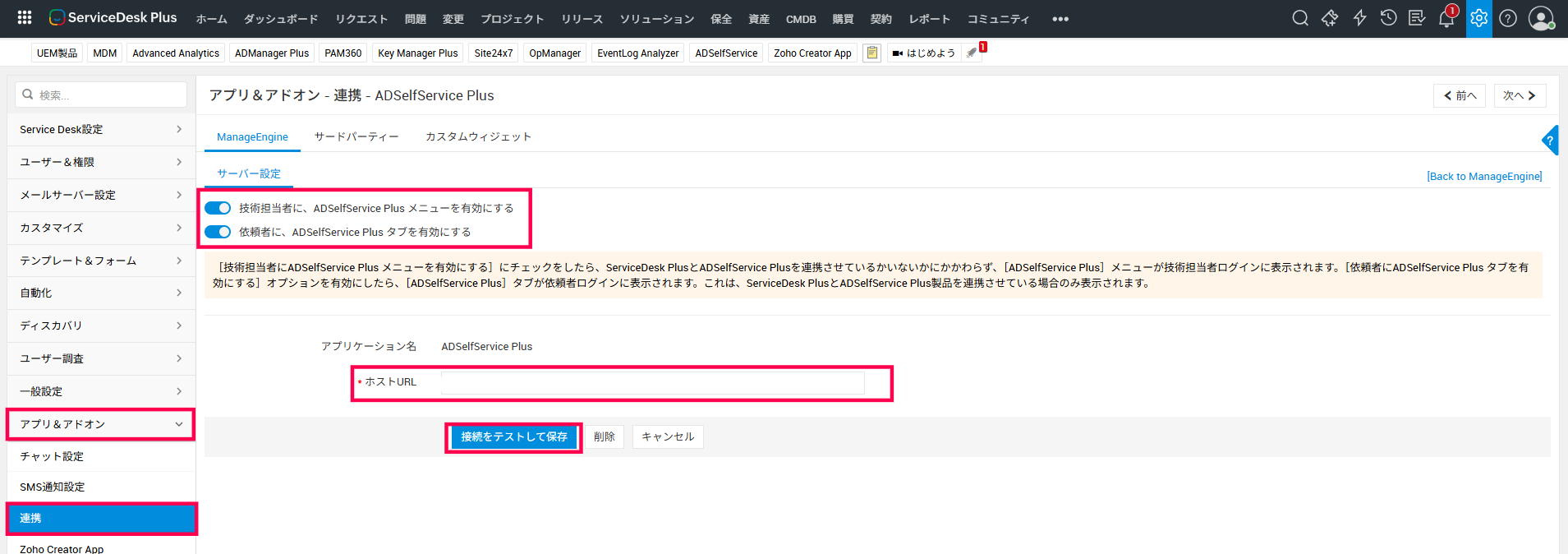Open ホーム menu
Image resolution: width=1568 pixels, height=554 pixels.
coord(211,19)
